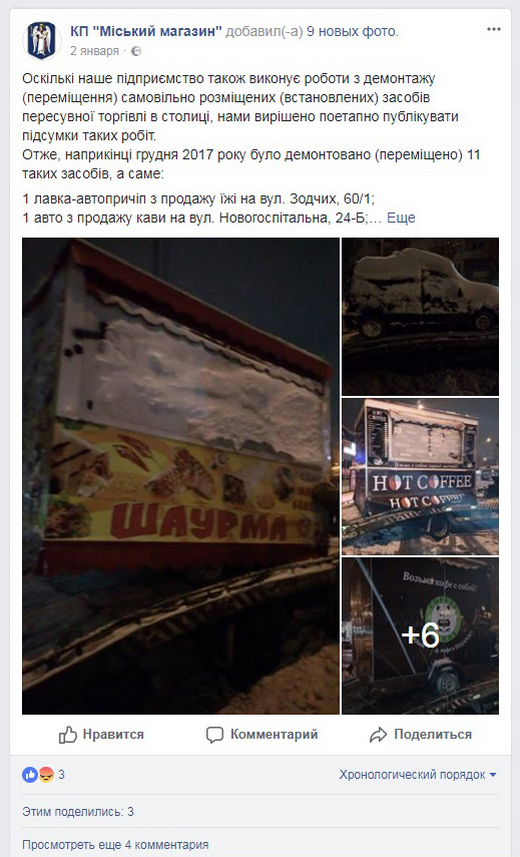The image size is (520, 857).
Task: Open the Хронологический порядок sort dropdown
Action: (x=417, y=774)
